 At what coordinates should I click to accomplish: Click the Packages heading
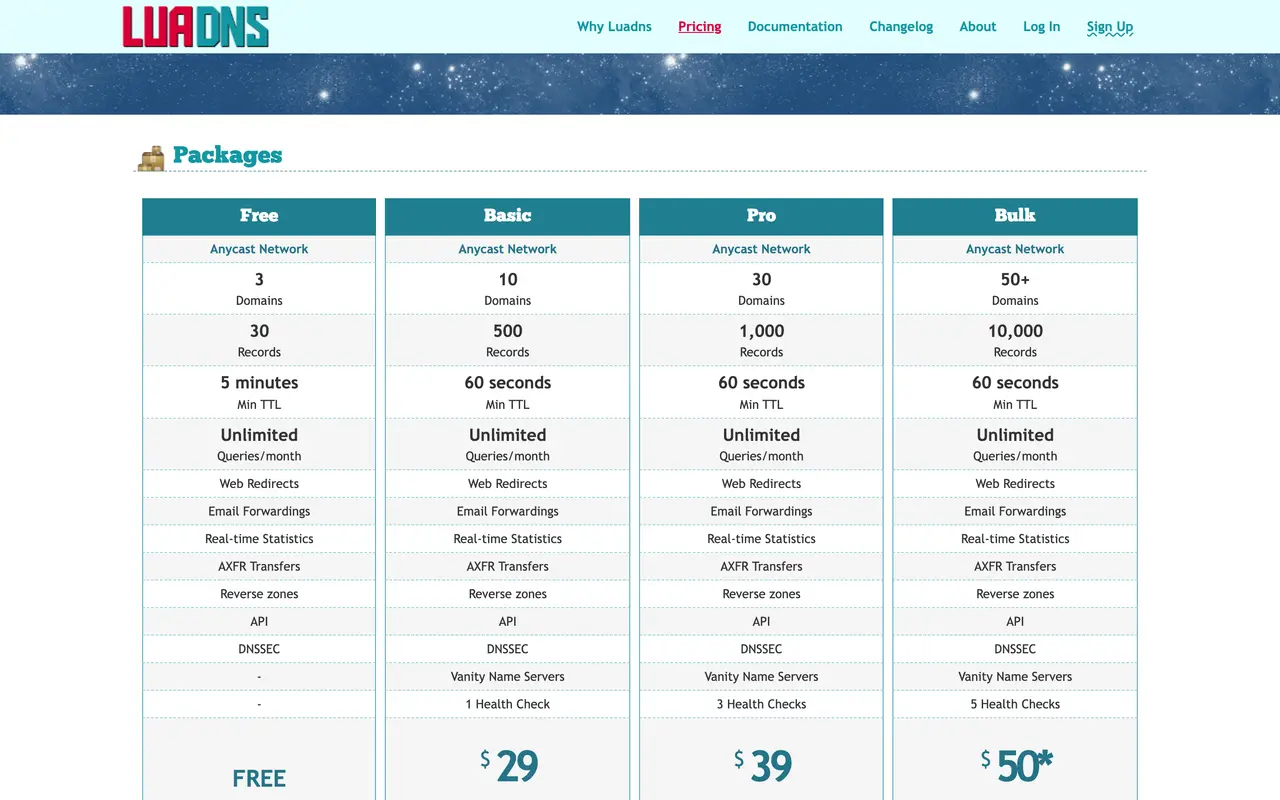pyautogui.click(x=227, y=155)
